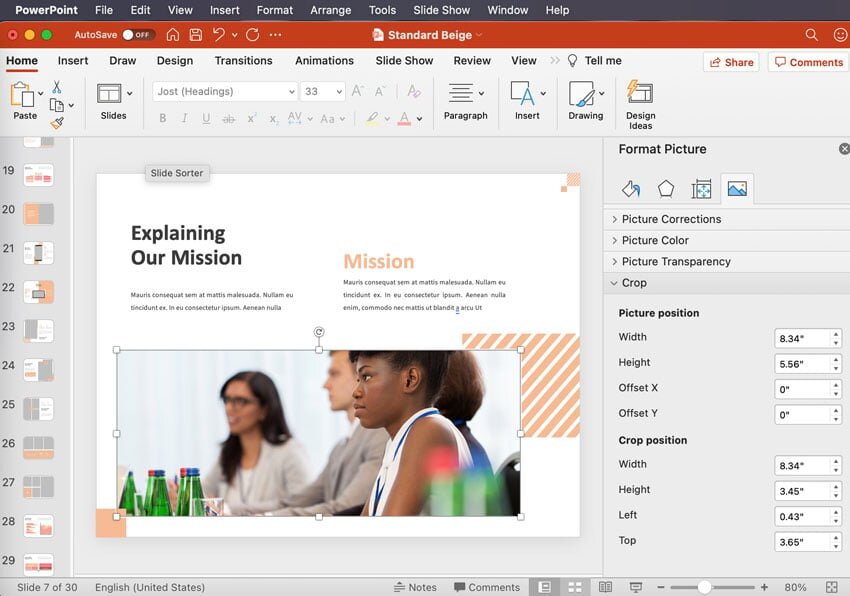Collapse the Crop section
The width and height of the screenshot is (850, 596).
[634, 283]
